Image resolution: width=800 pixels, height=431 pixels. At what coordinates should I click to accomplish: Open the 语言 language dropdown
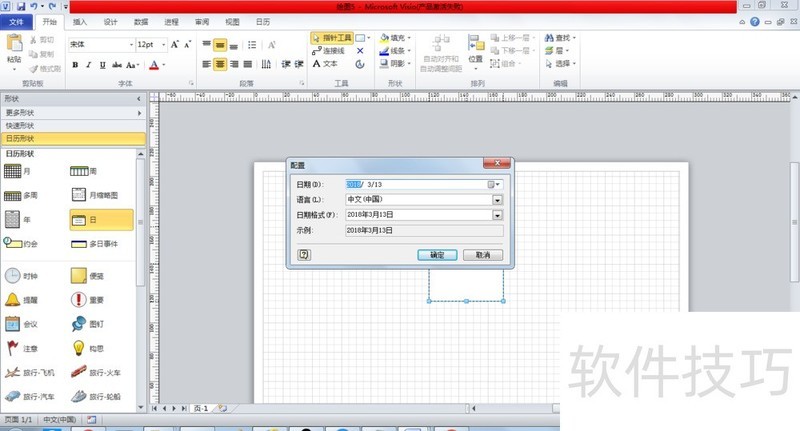[497, 199]
